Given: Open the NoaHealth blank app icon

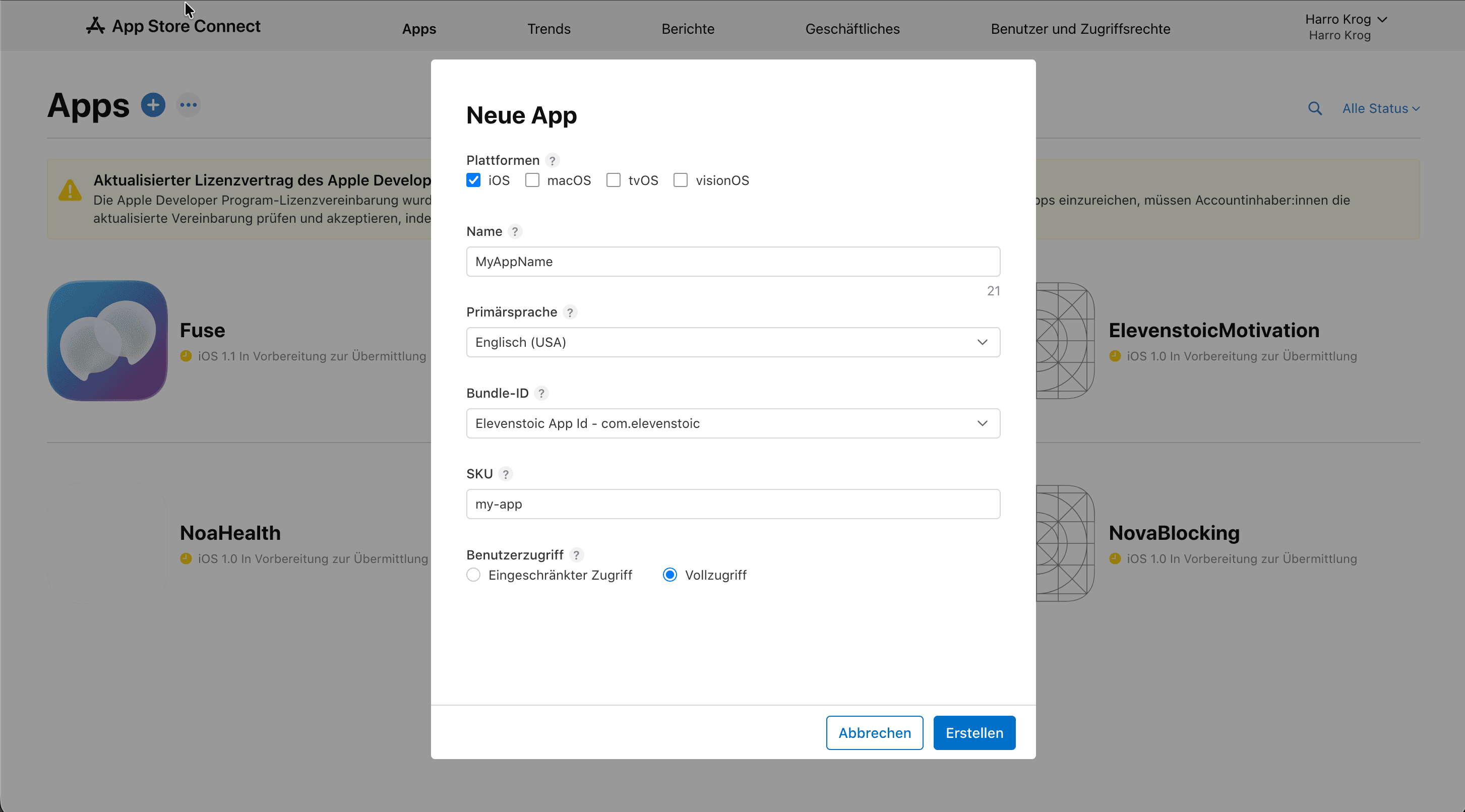Looking at the screenshot, I should pyautogui.click(x=107, y=543).
